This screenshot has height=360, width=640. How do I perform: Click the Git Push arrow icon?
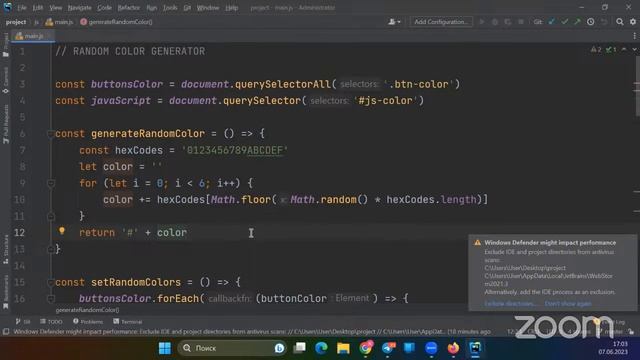tap(577, 22)
